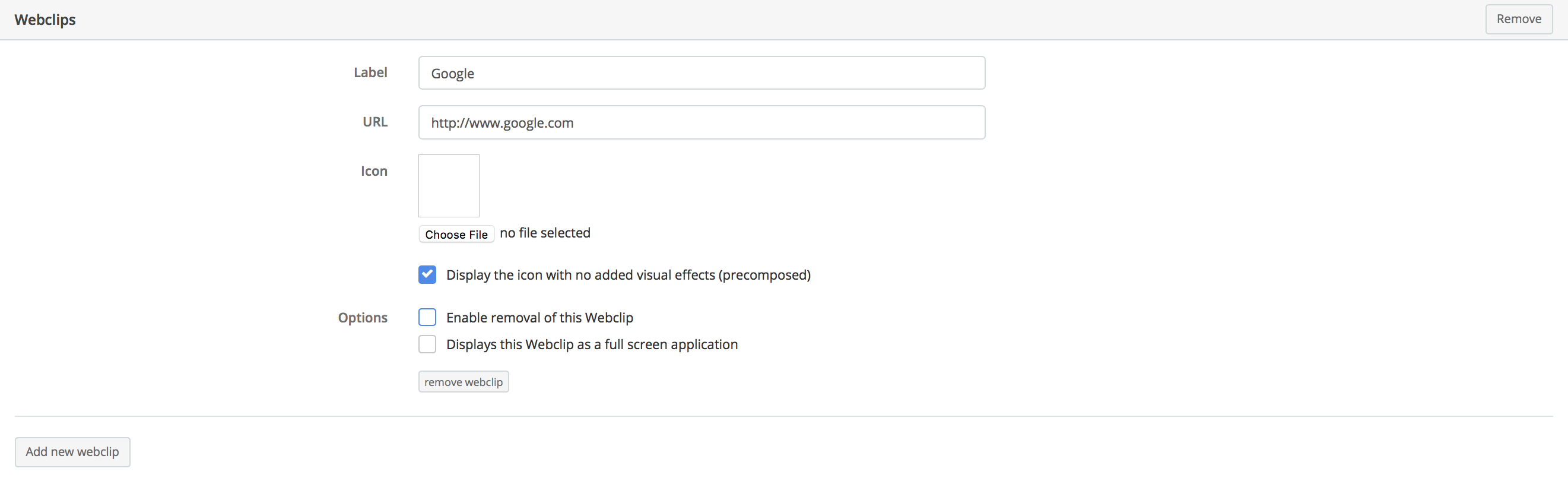1568x481 pixels.
Task: Click the divider line above Add new webclip
Action: click(x=783, y=416)
